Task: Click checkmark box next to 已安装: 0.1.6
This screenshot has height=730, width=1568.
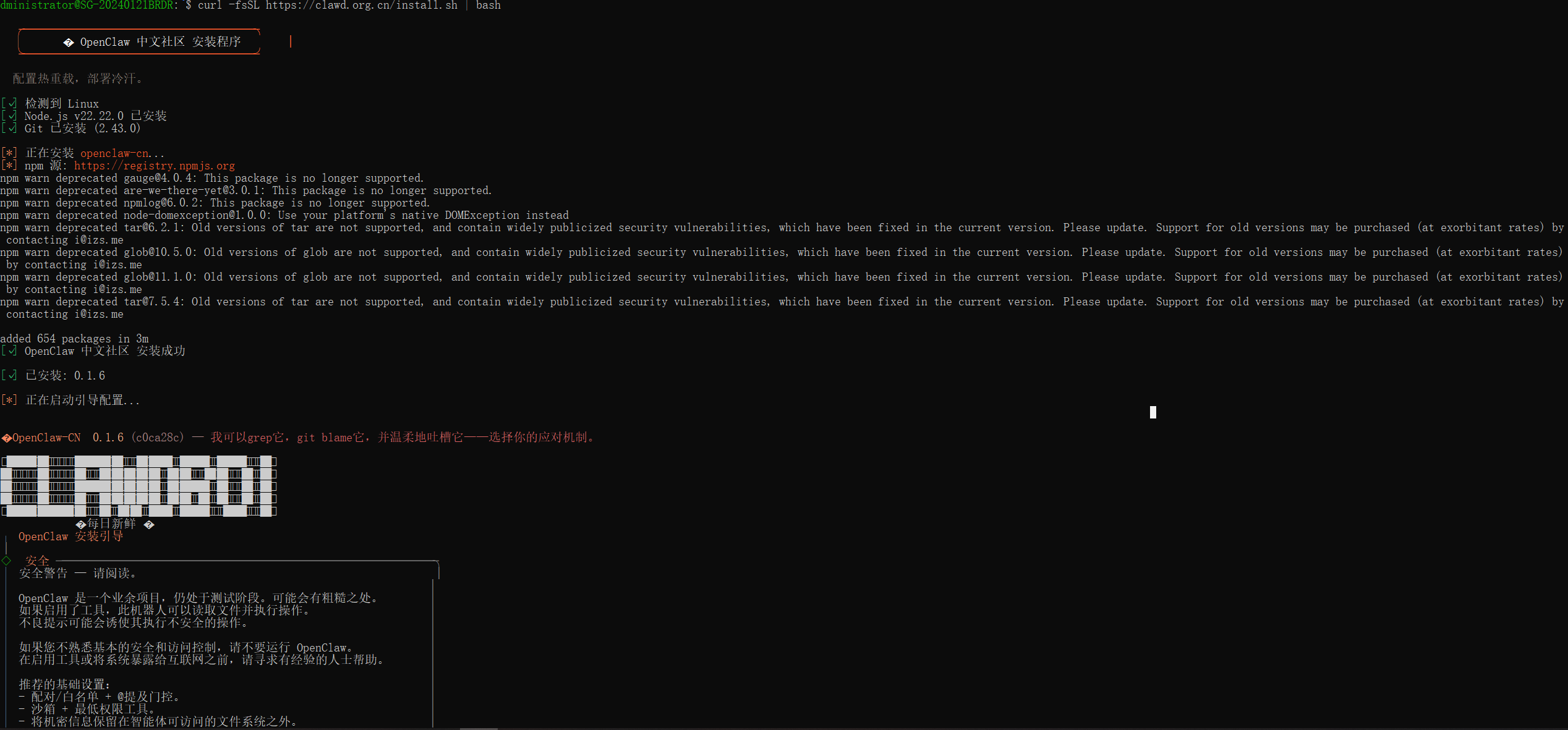Action: pyautogui.click(x=9, y=375)
